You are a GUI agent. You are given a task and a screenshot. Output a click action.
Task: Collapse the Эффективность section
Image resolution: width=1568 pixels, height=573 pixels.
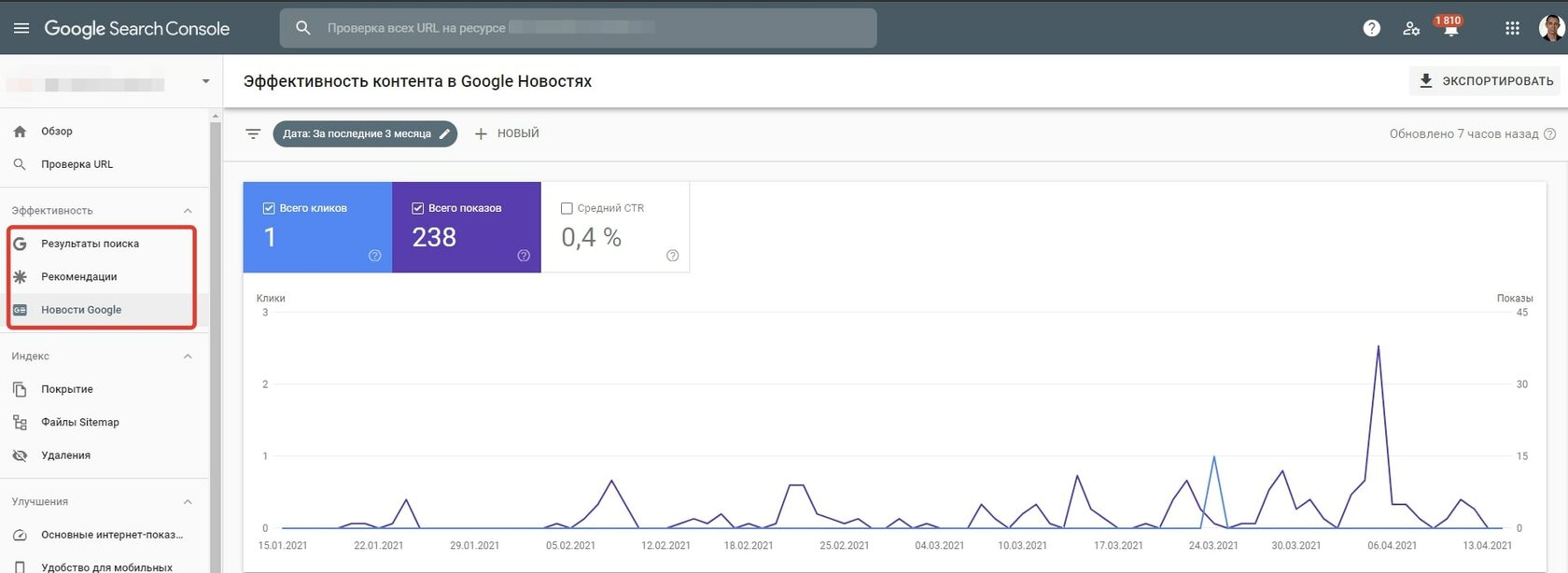[x=188, y=211]
